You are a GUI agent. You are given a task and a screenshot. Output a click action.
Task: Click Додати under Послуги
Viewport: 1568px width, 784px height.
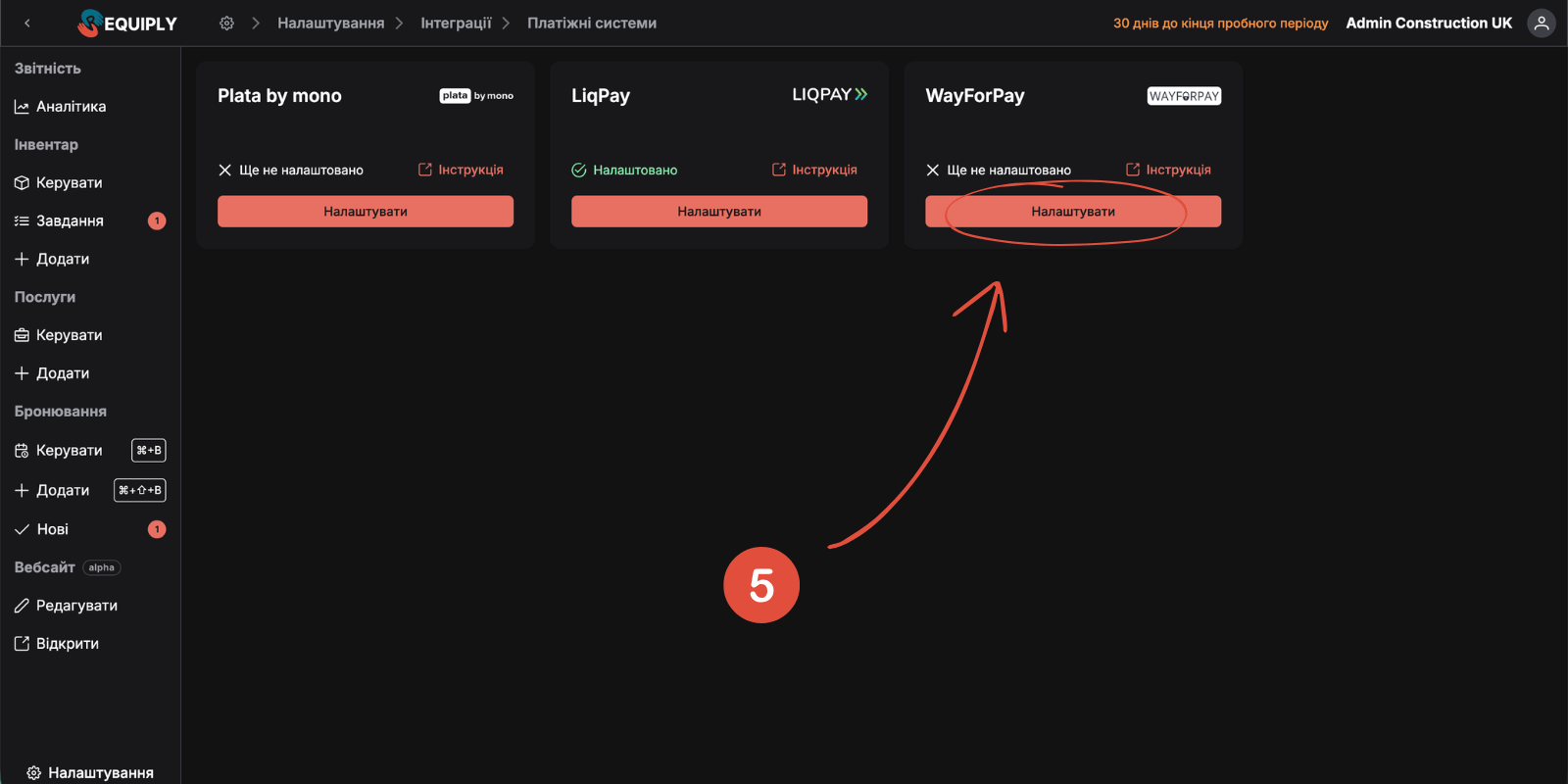click(62, 373)
